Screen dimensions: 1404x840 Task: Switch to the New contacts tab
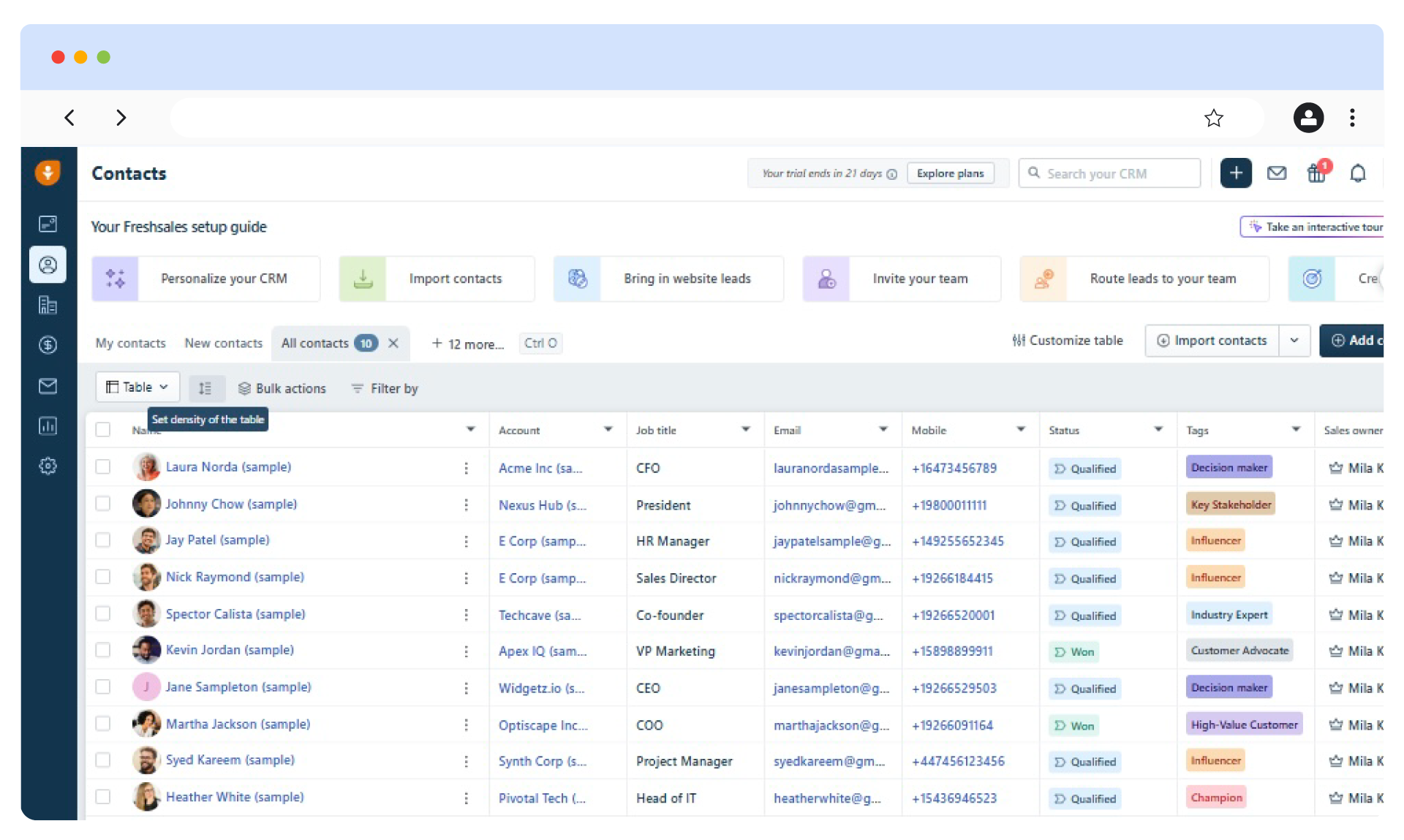pos(223,343)
